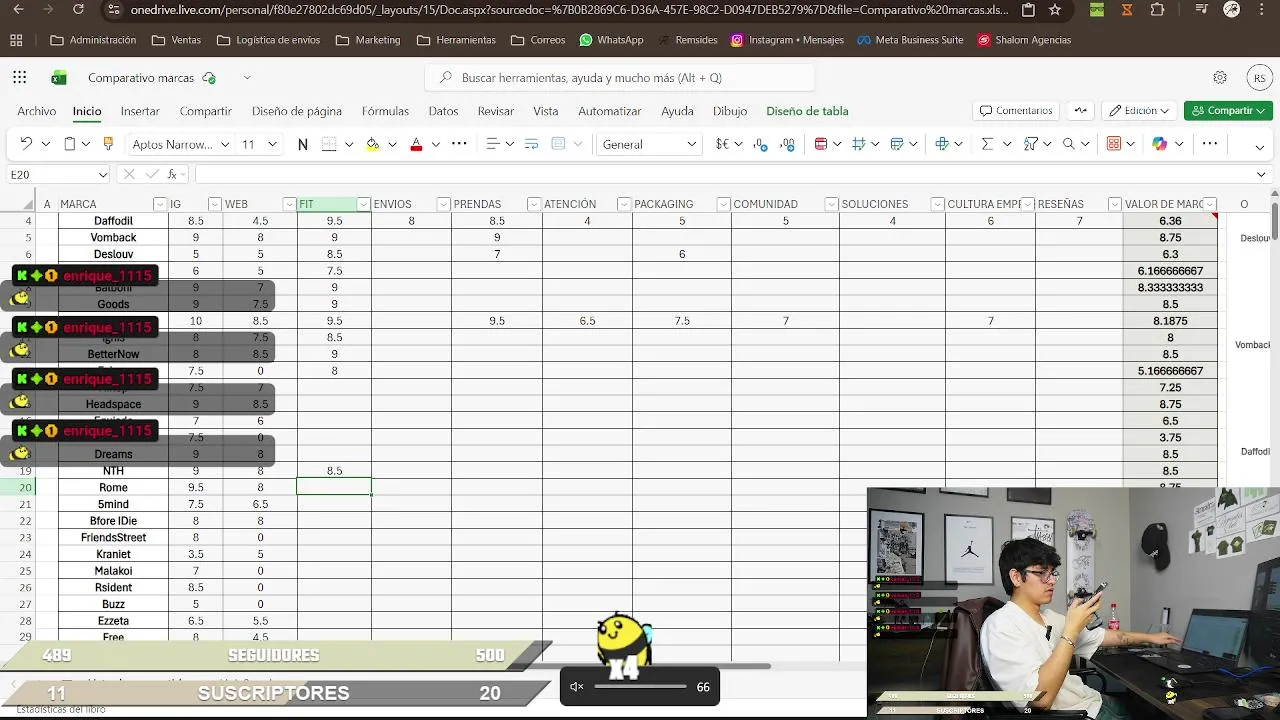Viewport: 1280px width, 720px height.
Task: Click the increase decimal icon
Action: pyautogui.click(x=762, y=144)
